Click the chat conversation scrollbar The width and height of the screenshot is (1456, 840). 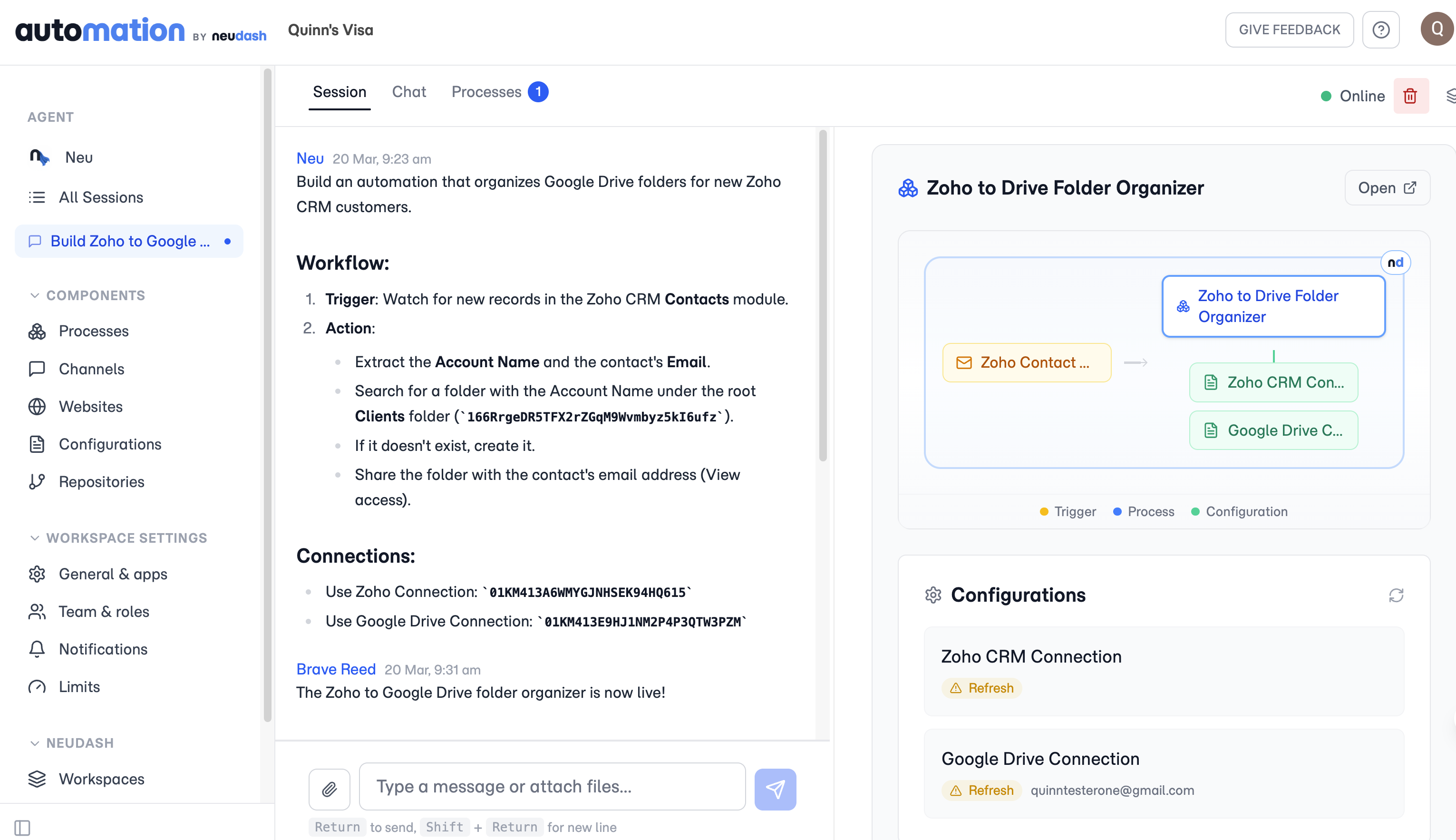click(x=823, y=295)
